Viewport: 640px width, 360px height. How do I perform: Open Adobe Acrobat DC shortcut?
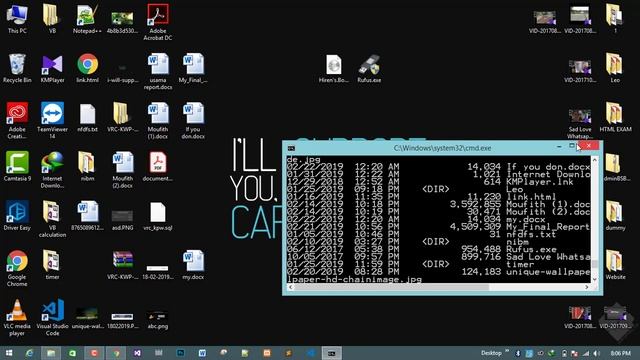coord(158,22)
